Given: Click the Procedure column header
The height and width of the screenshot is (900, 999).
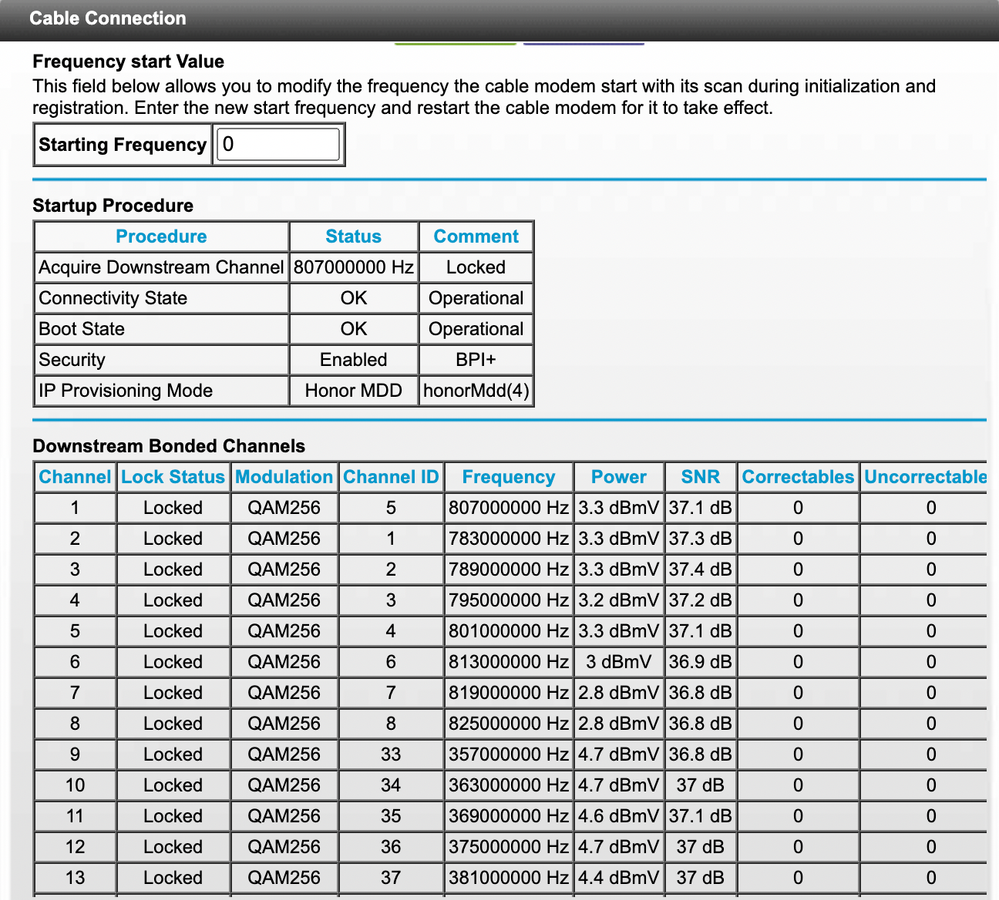Looking at the screenshot, I should pos(161,237).
